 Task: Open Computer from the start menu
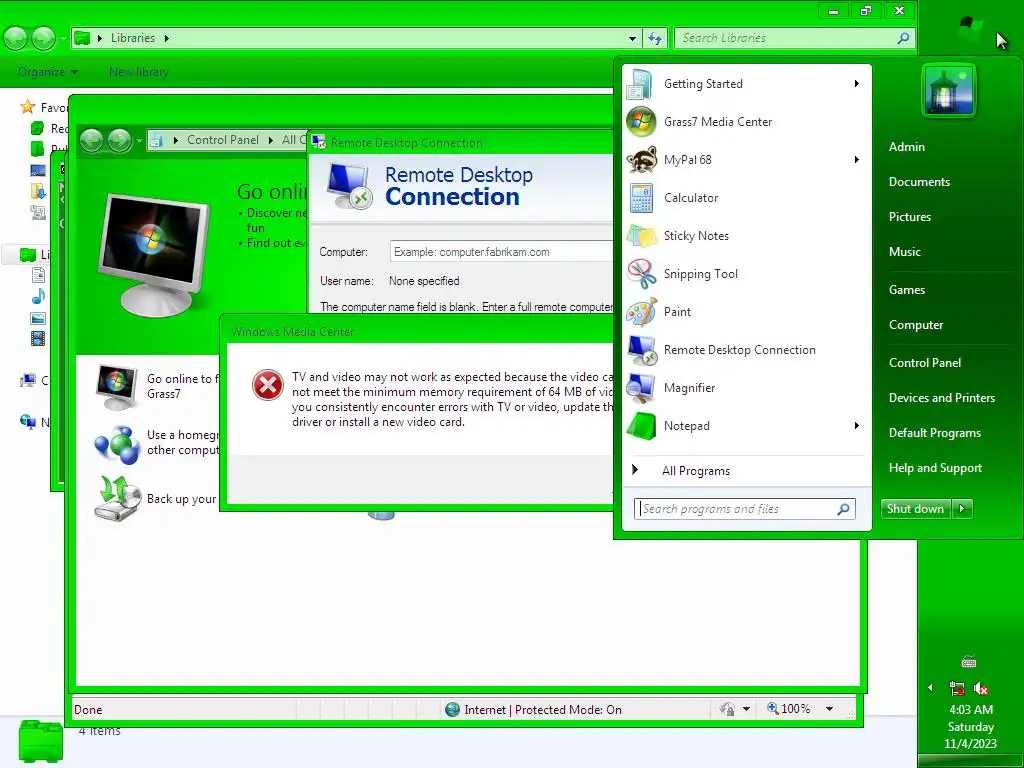click(916, 325)
